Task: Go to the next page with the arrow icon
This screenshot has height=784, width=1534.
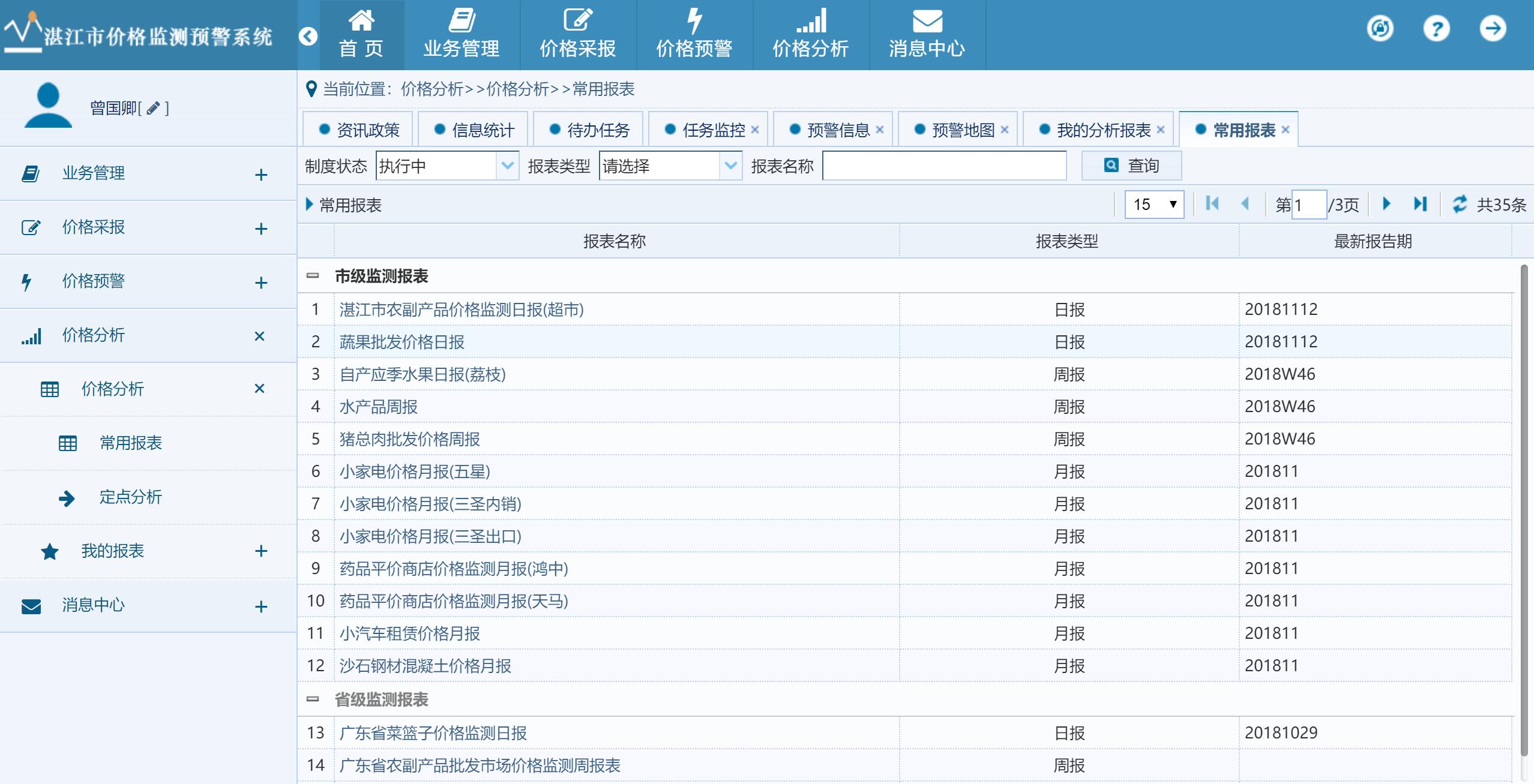Action: click(x=1386, y=204)
